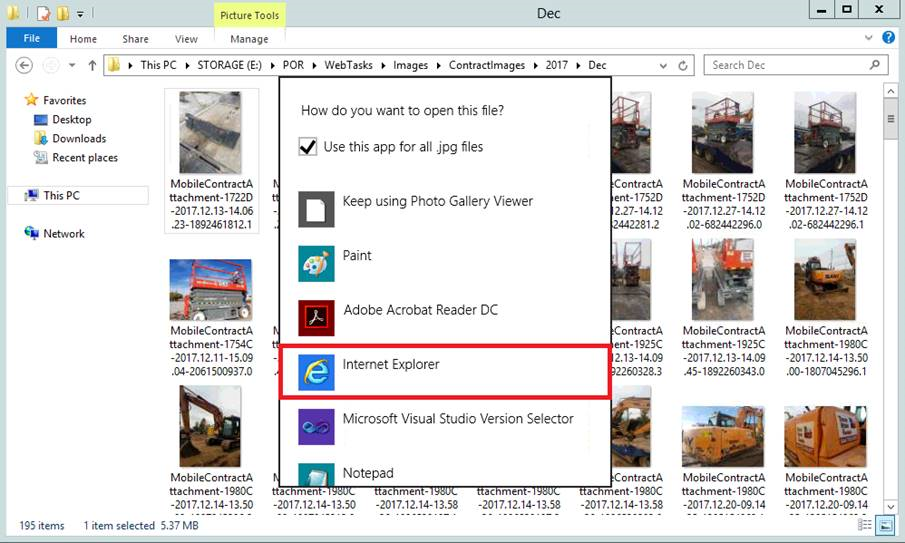Viewport: 905px width, 543px height.
Task: Select Downloads in the Favorites pane
Action: [79, 139]
